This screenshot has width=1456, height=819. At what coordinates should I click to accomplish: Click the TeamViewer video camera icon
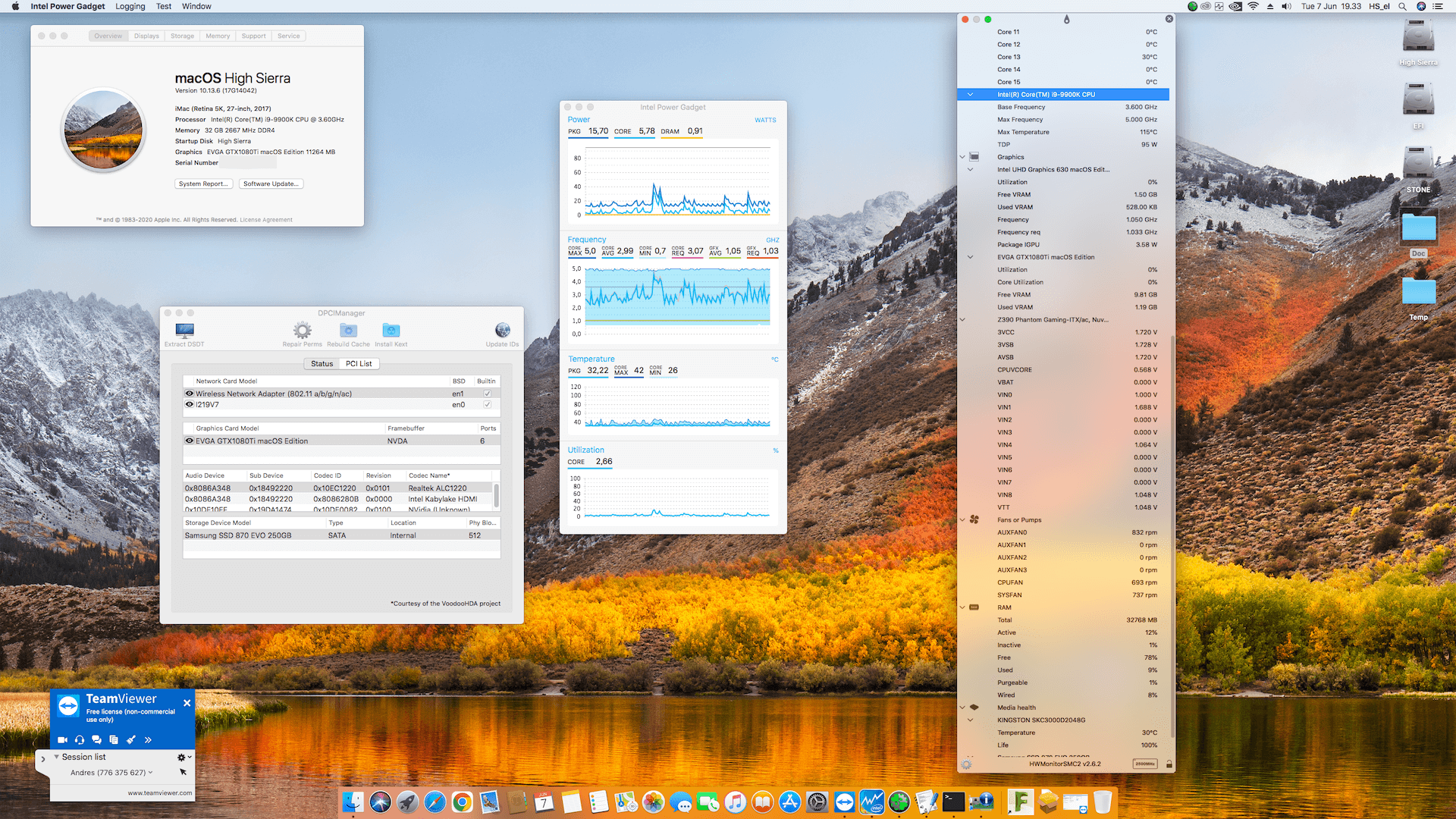coord(62,739)
